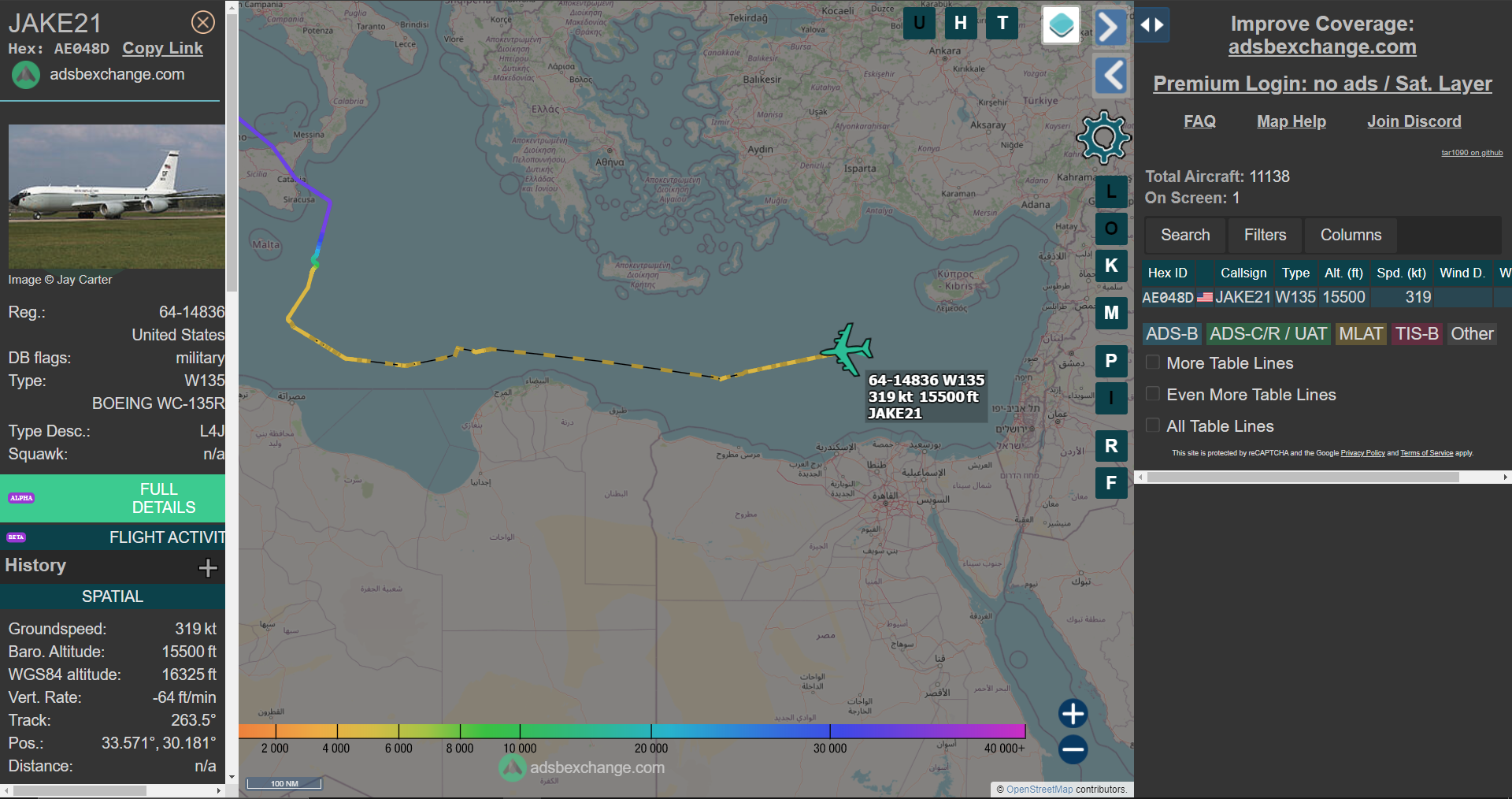Viewport: 1512px width, 799px height.
Task: Toggle sidebar width with double-arrow button
Action: 1152,25
